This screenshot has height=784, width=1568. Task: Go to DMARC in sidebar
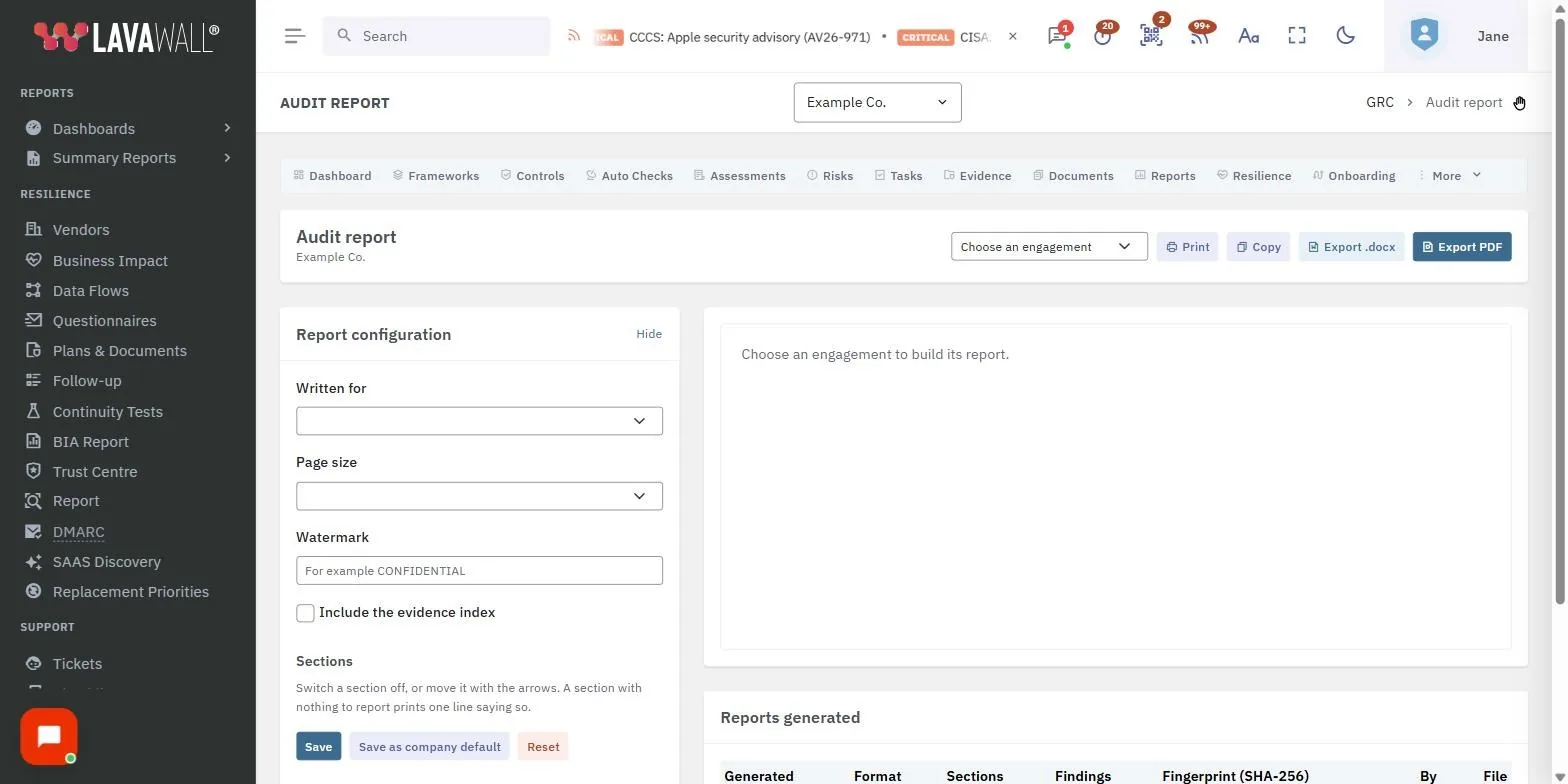coord(78,532)
